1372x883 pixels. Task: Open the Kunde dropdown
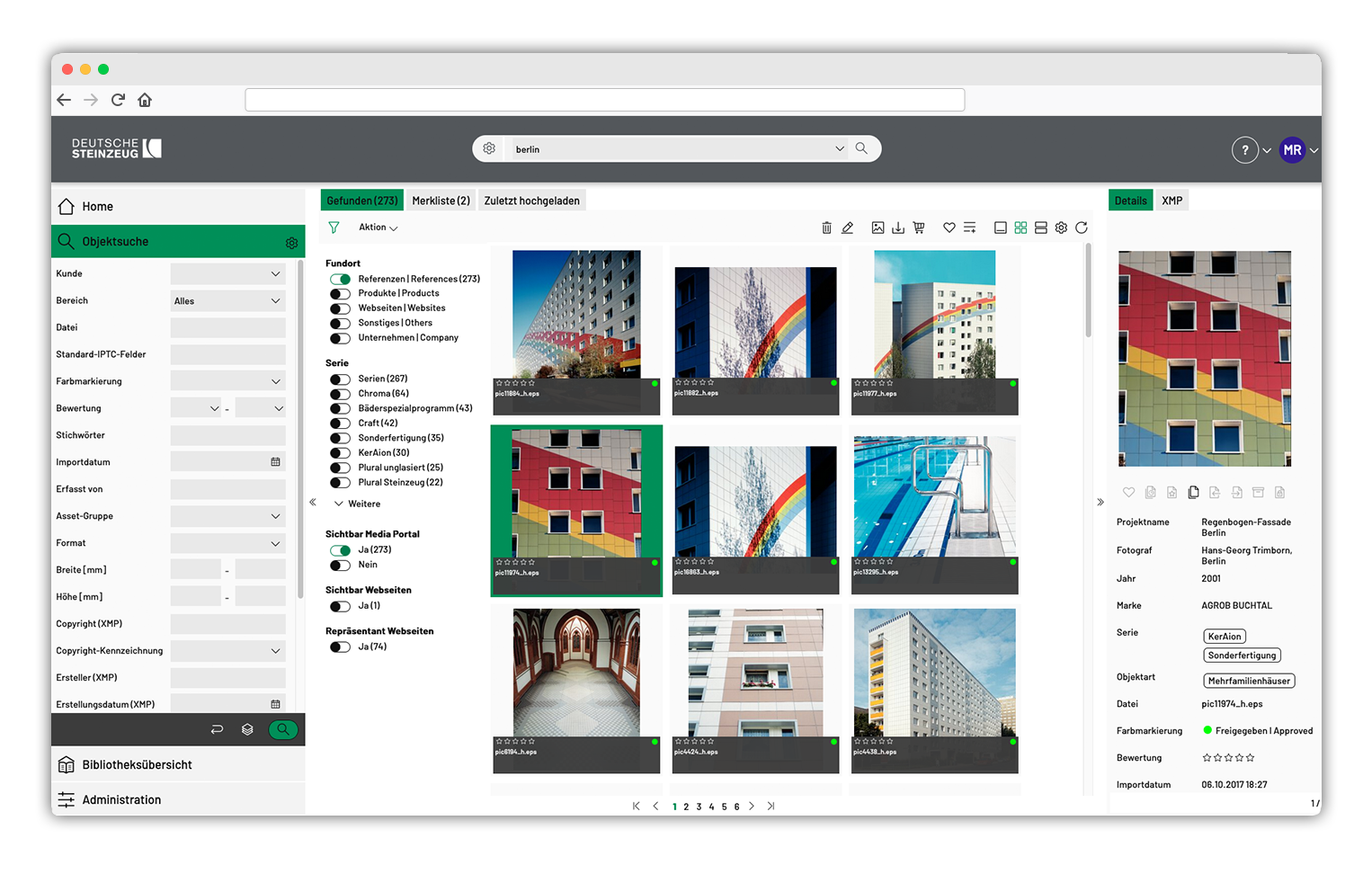pos(227,273)
